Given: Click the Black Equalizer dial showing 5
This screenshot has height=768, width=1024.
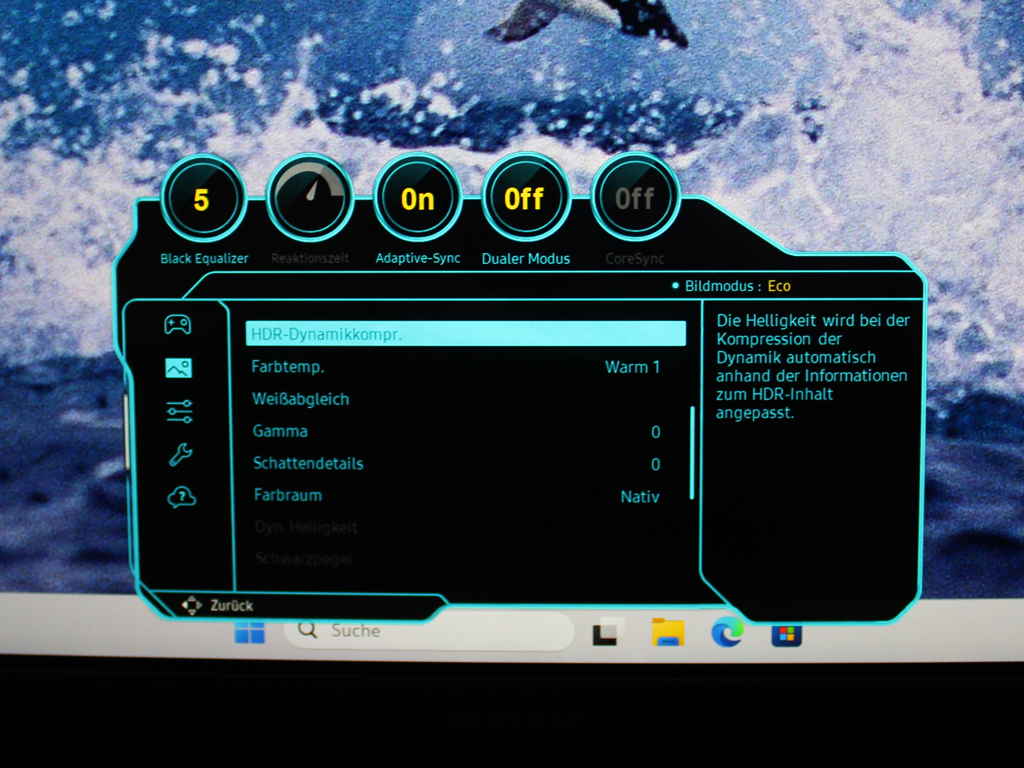Looking at the screenshot, I should (x=202, y=199).
